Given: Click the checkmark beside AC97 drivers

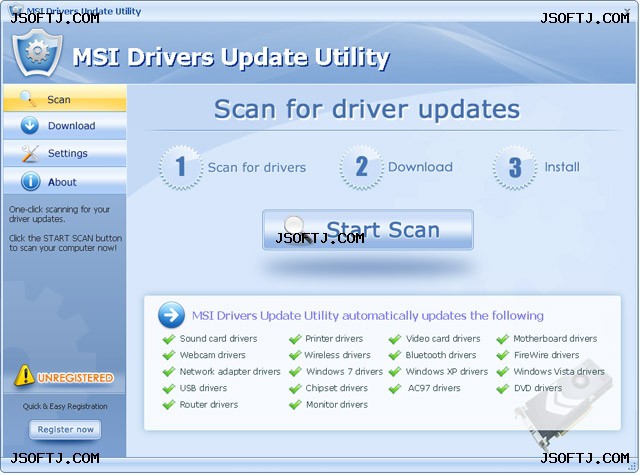Looking at the screenshot, I should click(395, 388).
